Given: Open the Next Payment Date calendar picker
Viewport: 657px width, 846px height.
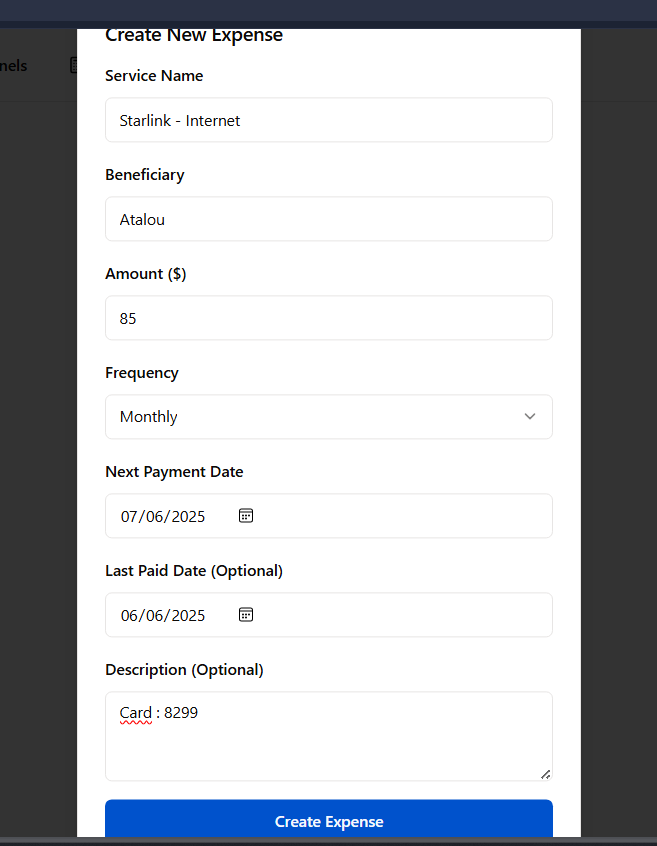Looking at the screenshot, I should [246, 516].
